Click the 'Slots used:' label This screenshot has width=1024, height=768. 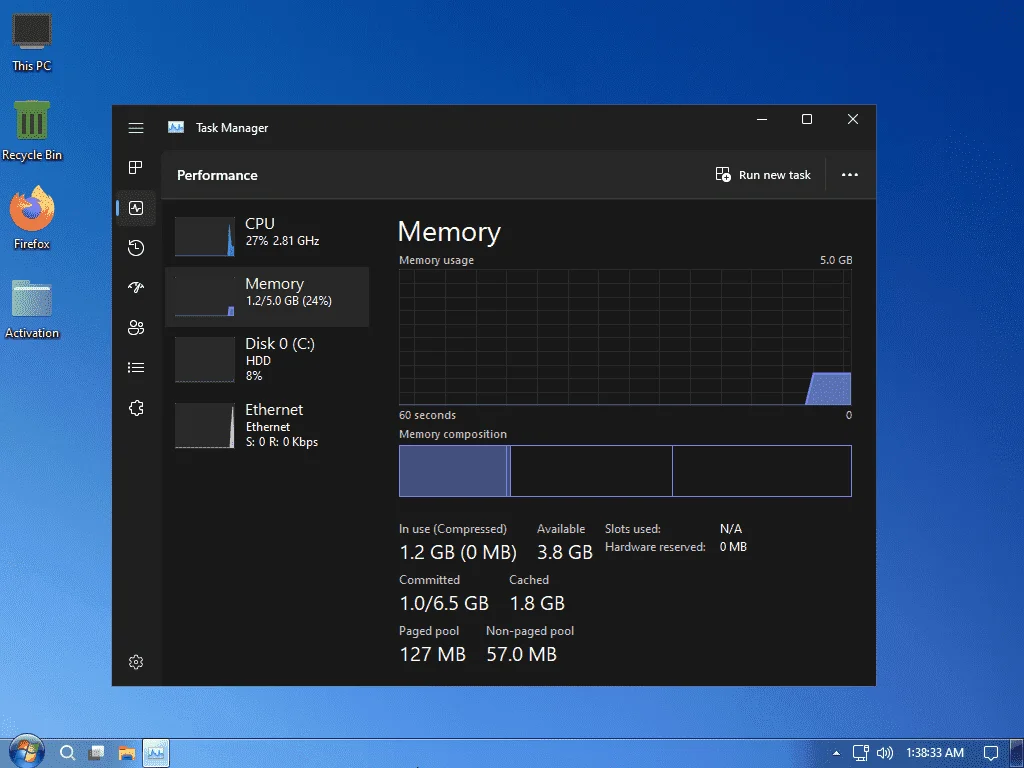point(632,529)
